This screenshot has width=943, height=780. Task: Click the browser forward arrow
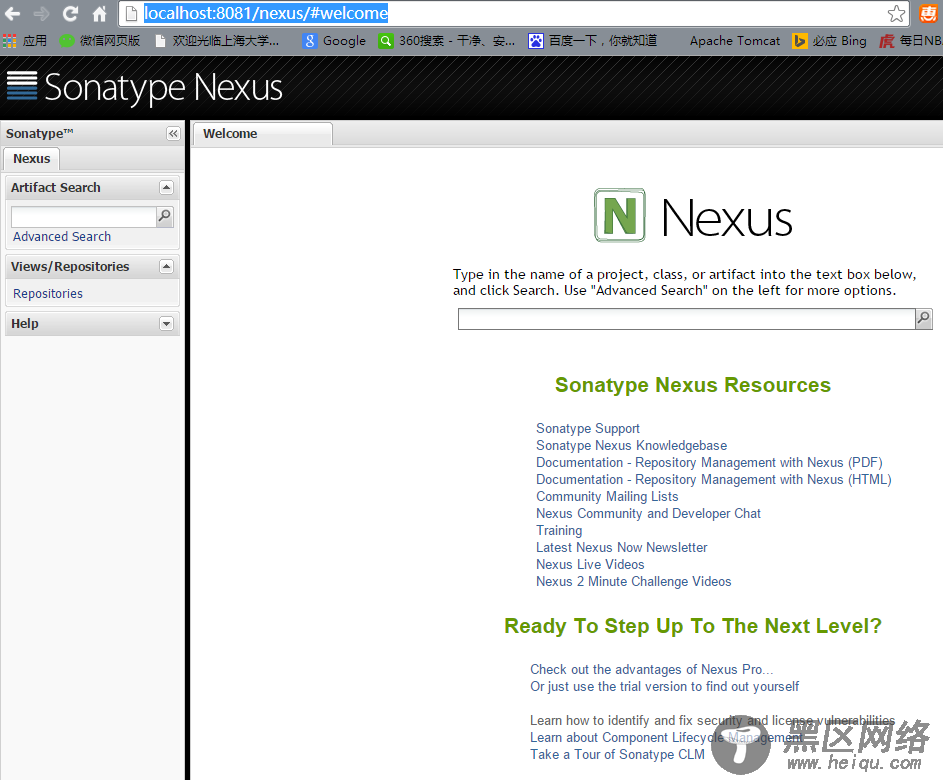41,13
